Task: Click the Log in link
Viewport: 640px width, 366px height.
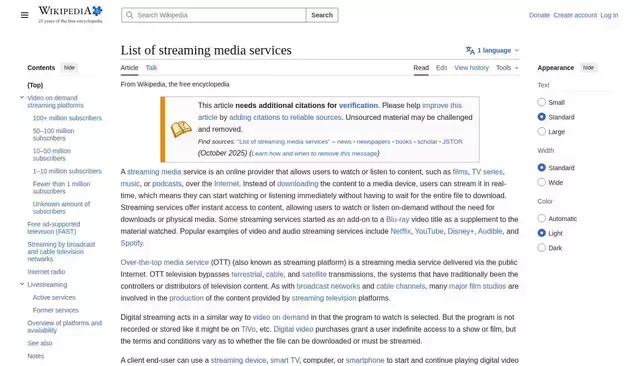Action: [609, 15]
